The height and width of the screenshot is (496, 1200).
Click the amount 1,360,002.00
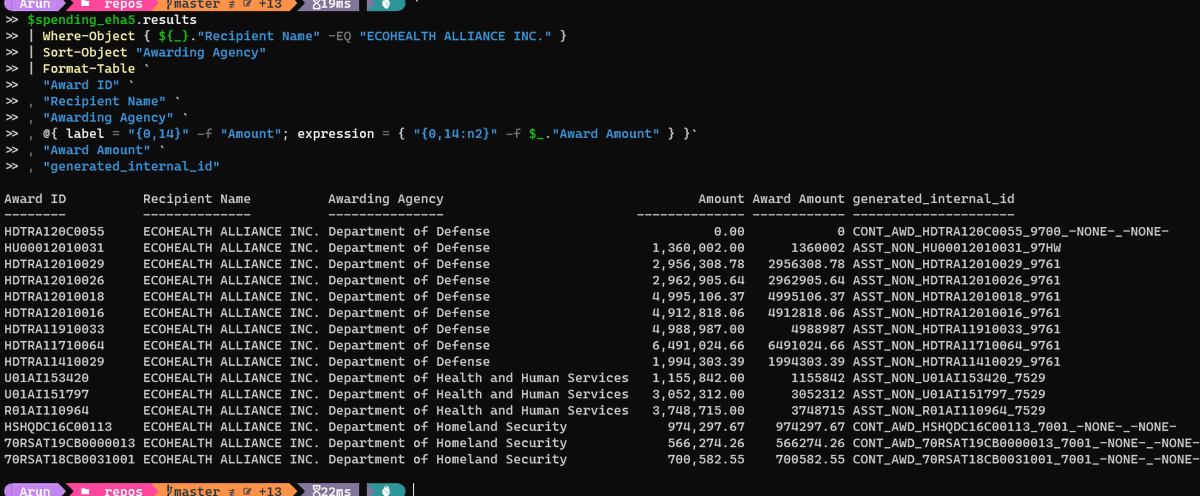698,247
